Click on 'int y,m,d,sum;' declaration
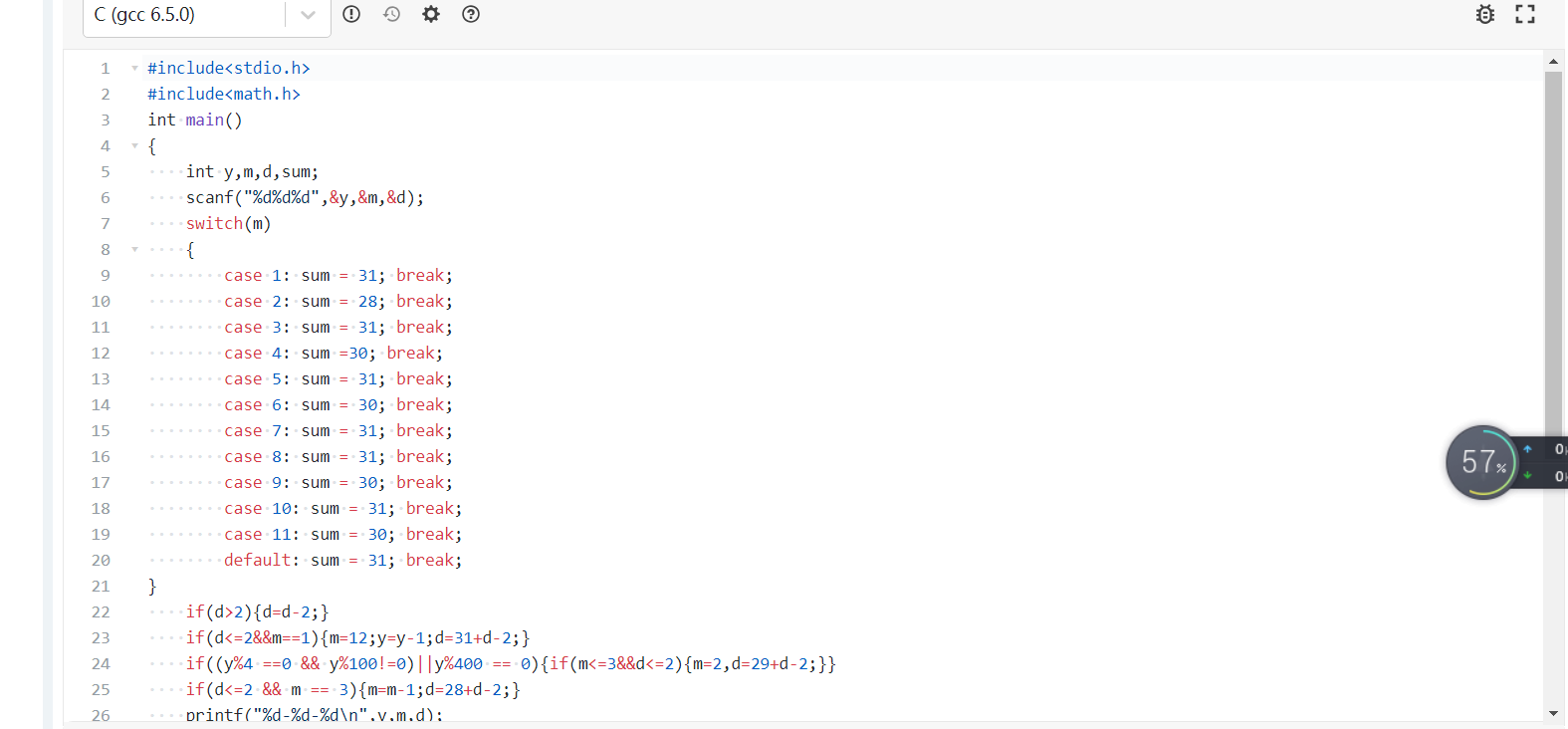The height and width of the screenshot is (729, 1568). (x=253, y=171)
